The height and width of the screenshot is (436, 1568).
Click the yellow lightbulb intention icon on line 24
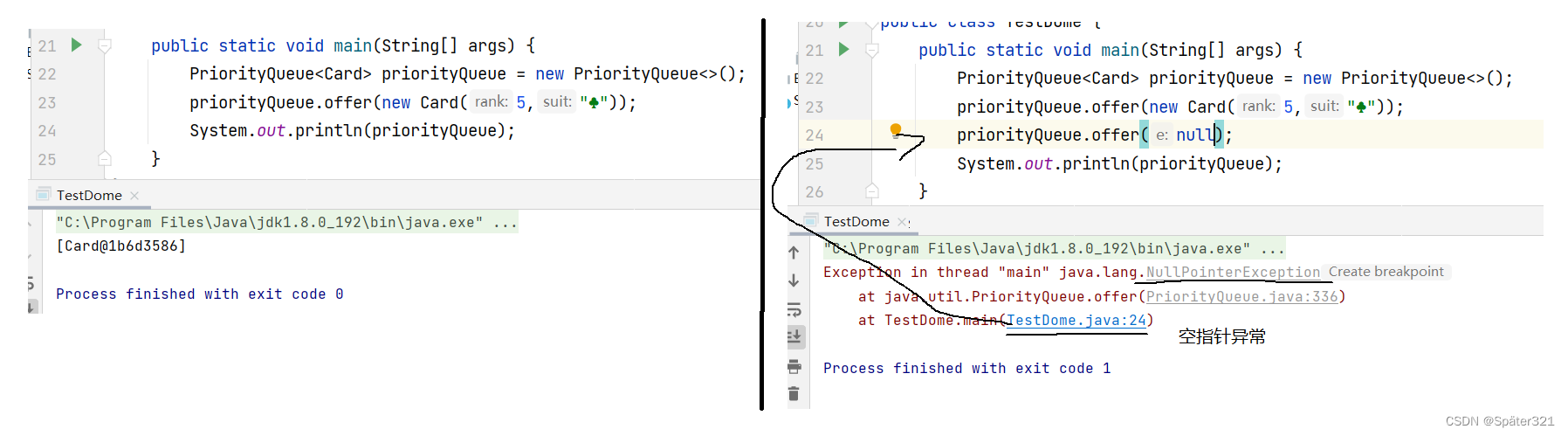pos(895,131)
